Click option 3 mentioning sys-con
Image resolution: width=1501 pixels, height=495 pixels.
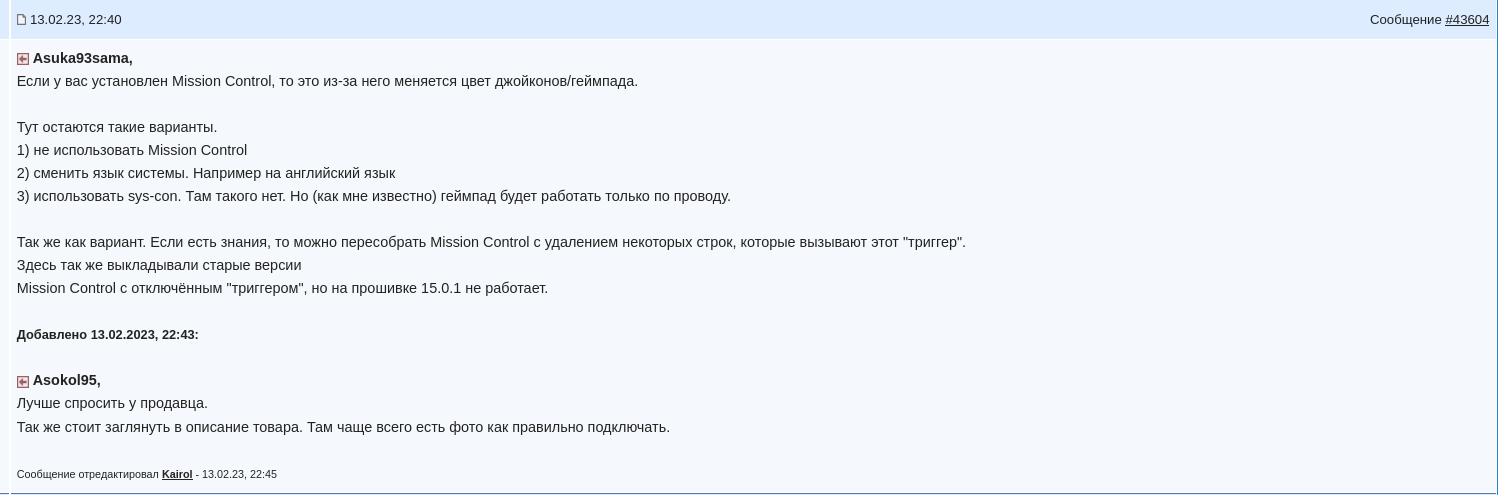(x=374, y=196)
